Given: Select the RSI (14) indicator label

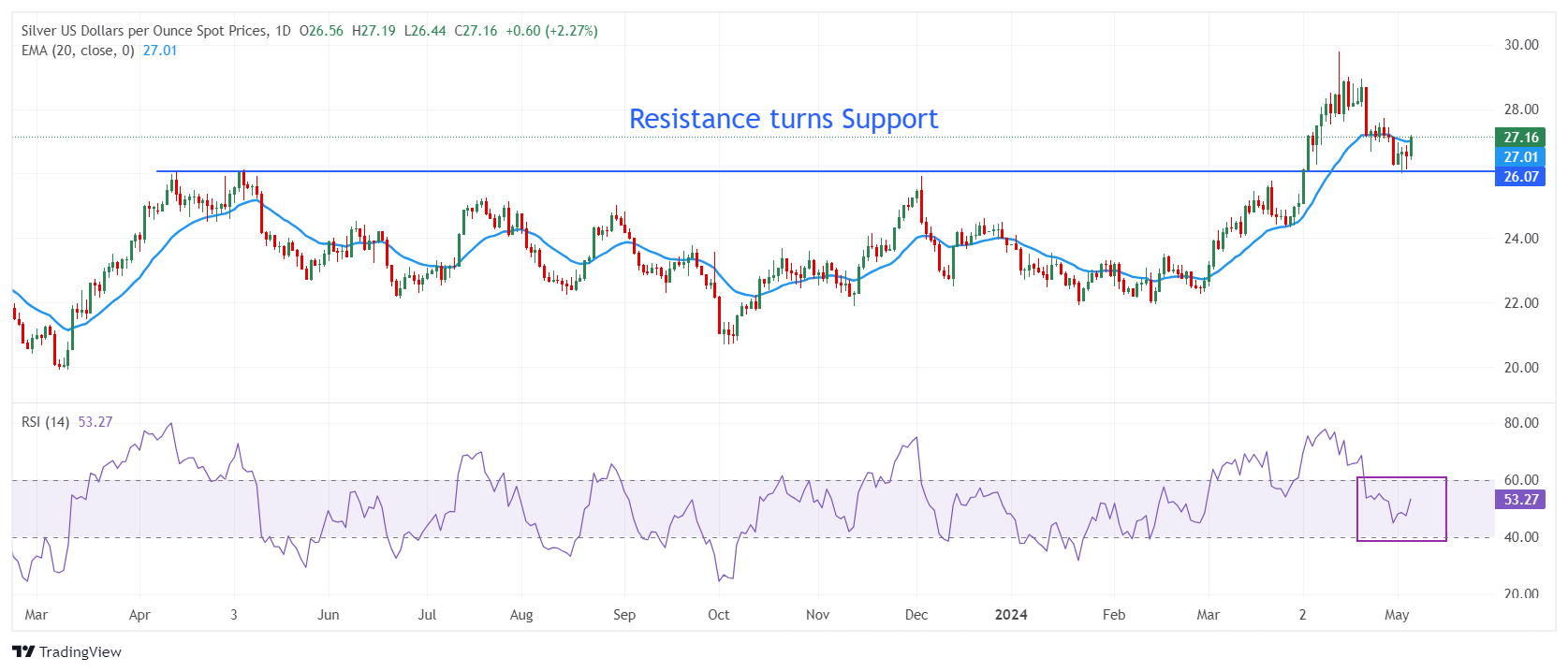Looking at the screenshot, I should click(x=45, y=422).
